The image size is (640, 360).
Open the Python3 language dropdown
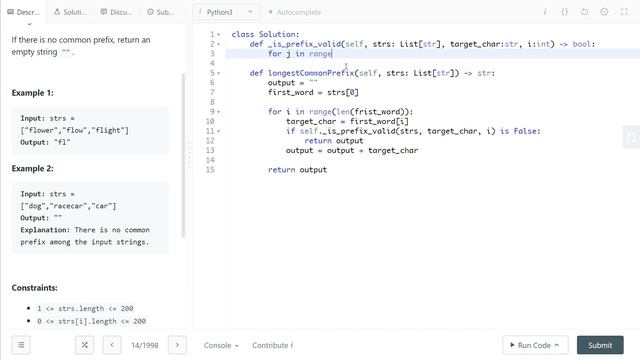click(x=226, y=12)
